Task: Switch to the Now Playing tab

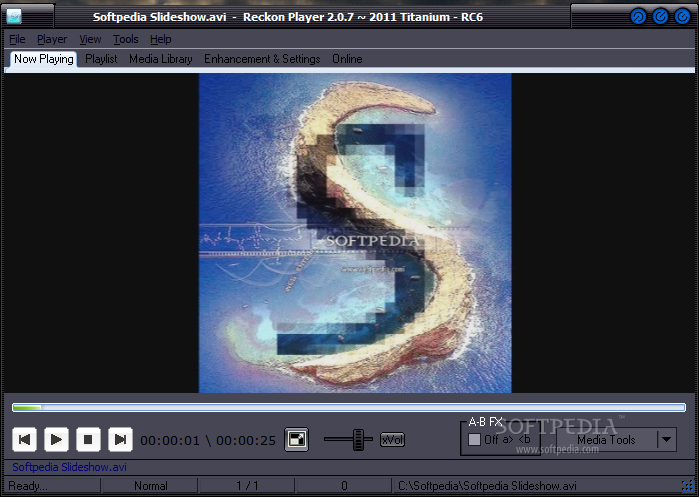Action: tap(44, 59)
